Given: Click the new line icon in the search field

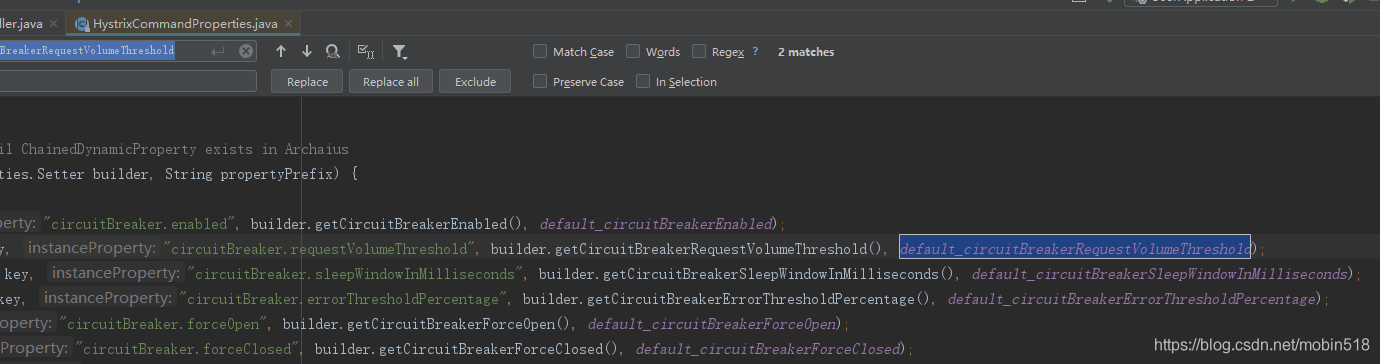Looking at the screenshot, I should pyautogui.click(x=217, y=51).
